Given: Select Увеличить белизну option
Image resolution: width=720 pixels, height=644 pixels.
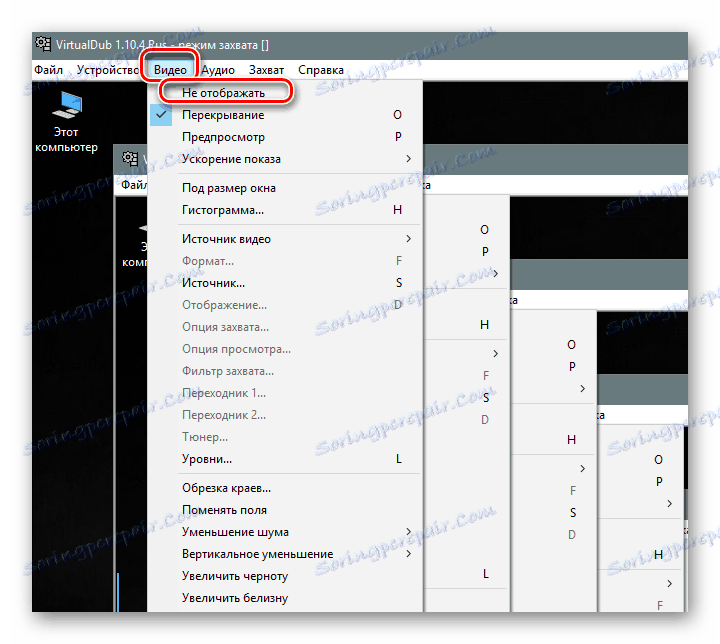Looking at the screenshot, I should (285, 598).
